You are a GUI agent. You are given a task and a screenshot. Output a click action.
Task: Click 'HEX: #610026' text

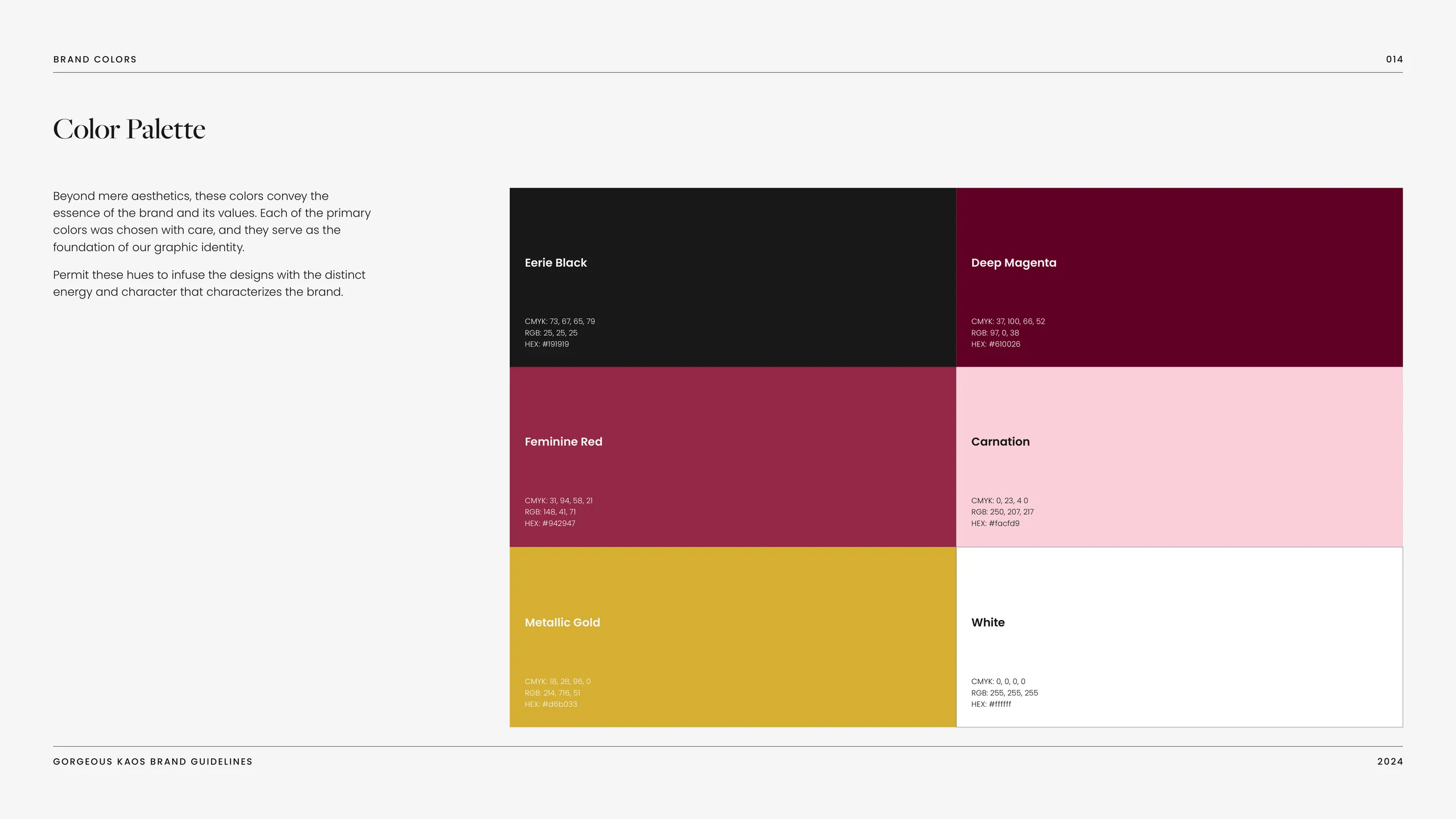995,344
